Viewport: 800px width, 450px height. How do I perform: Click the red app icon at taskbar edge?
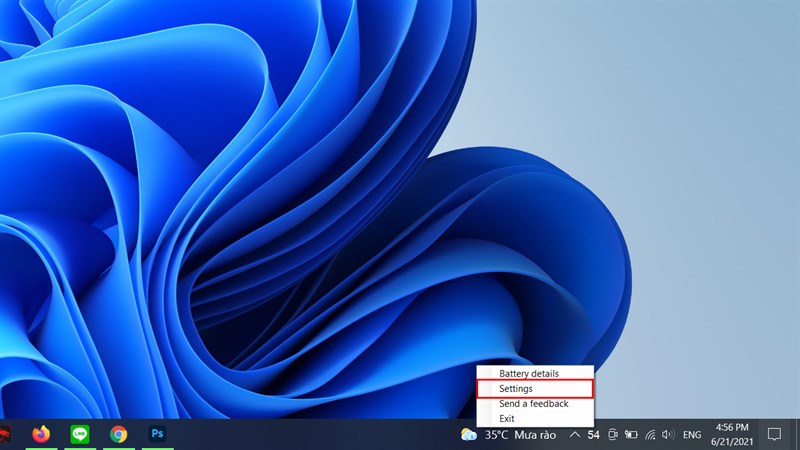pos(4,434)
